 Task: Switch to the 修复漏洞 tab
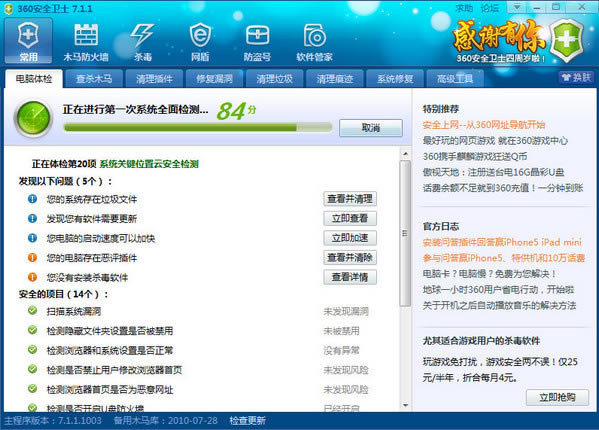point(214,79)
